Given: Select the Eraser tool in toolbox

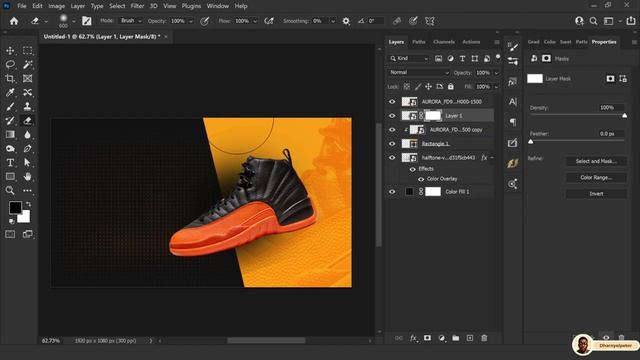Looking at the screenshot, I should tap(27, 120).
